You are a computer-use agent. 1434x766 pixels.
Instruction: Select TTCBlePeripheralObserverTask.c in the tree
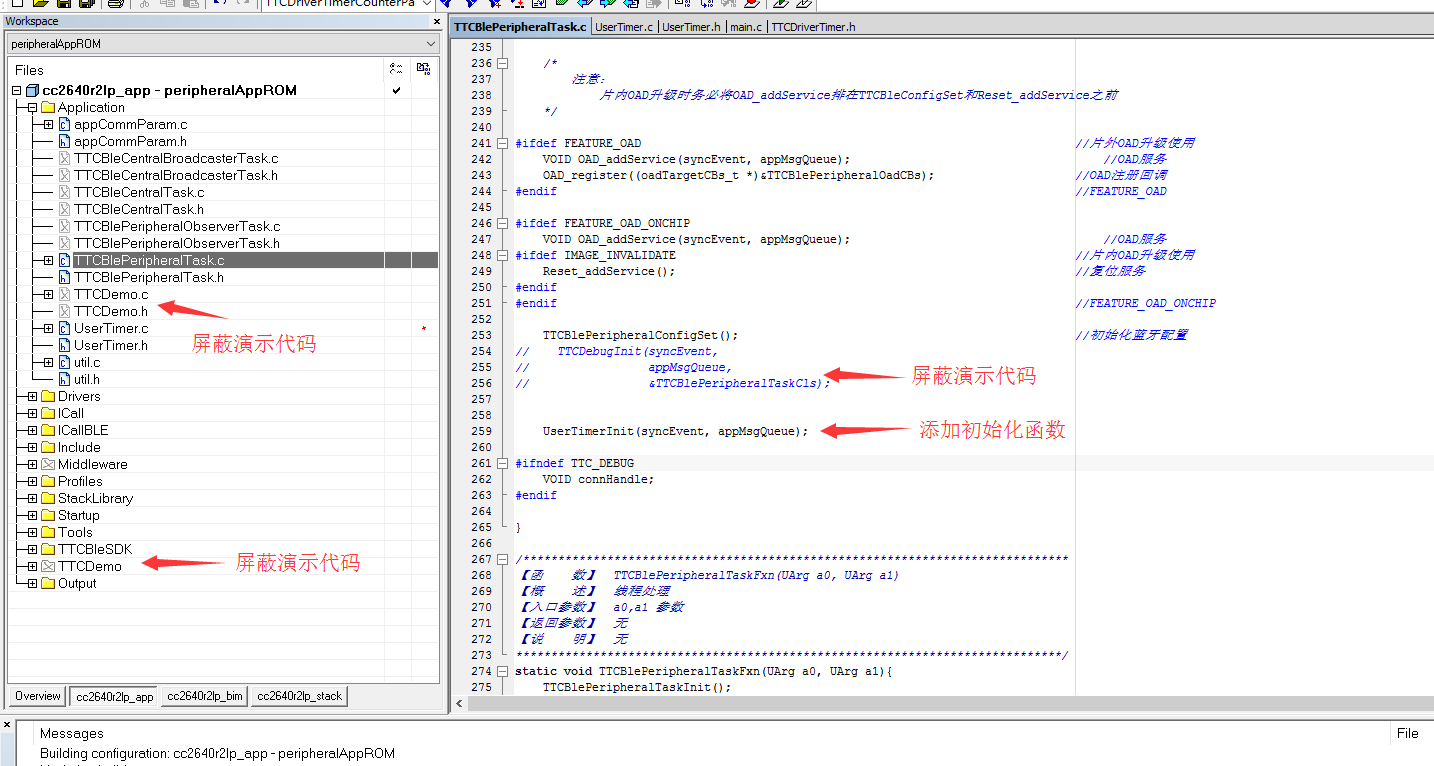tap(177, 226)
